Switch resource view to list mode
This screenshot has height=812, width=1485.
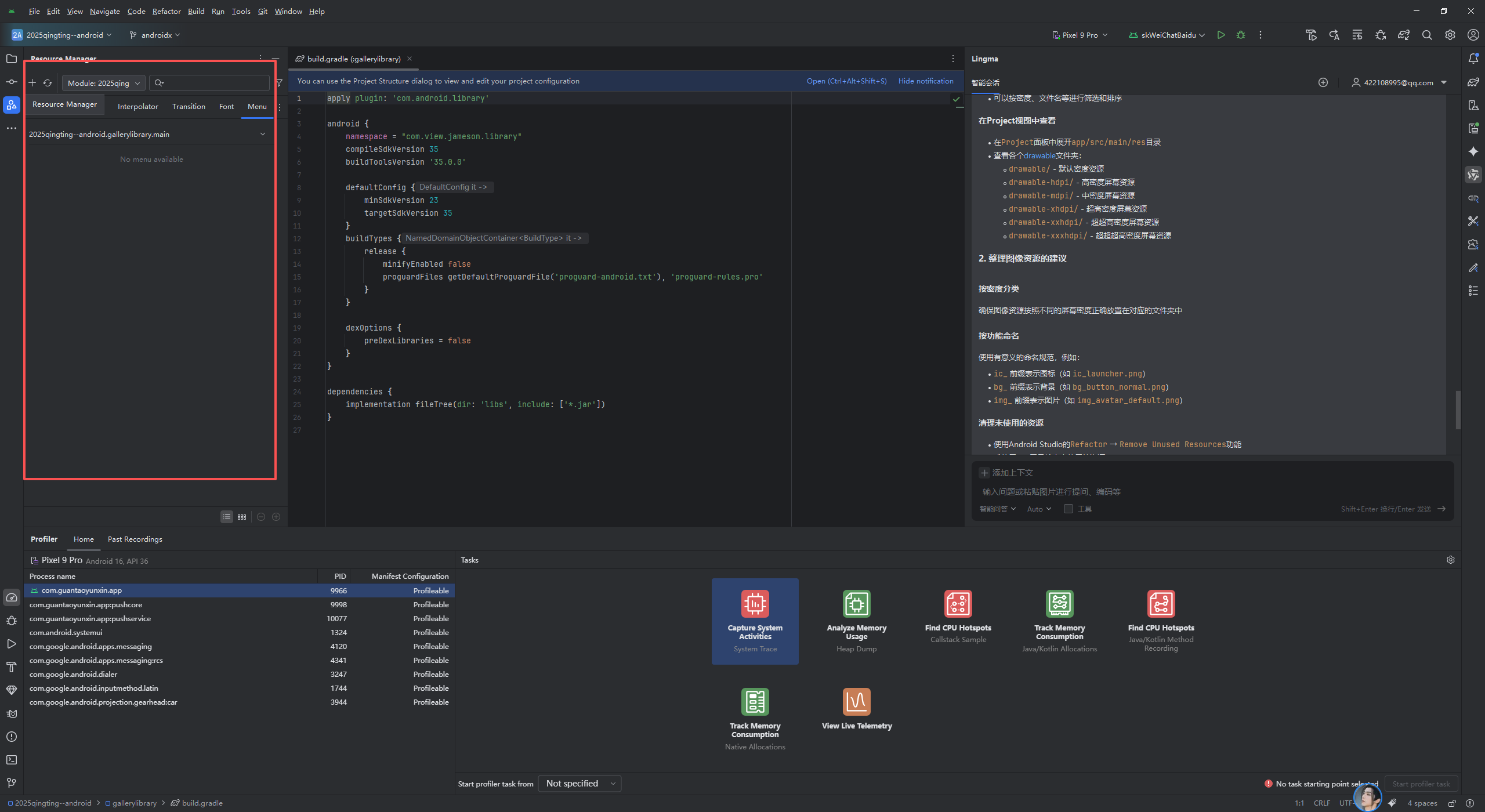227,517
